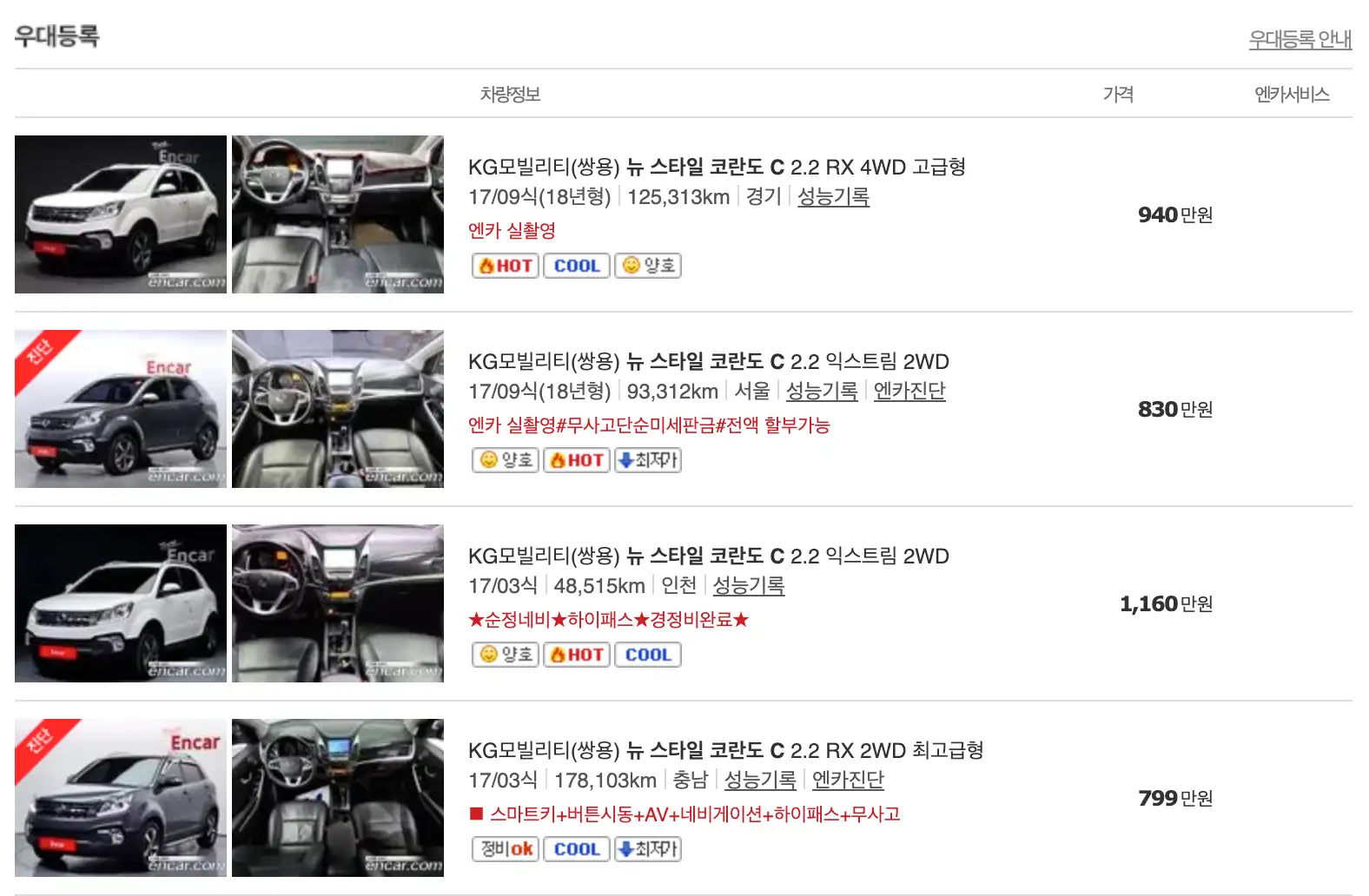The height and width of the screenshot is (896, 1369).
Task: Click 차량정보 column header
Action: point(511,94)
